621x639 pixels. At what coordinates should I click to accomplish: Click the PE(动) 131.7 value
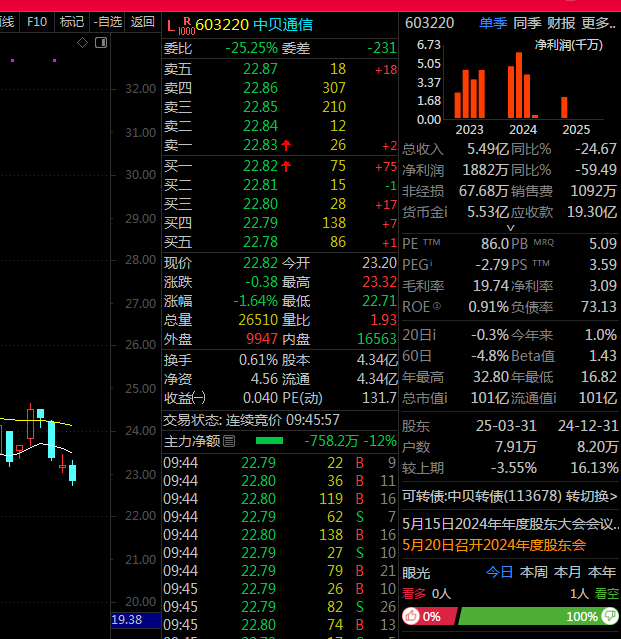(379, 398)
